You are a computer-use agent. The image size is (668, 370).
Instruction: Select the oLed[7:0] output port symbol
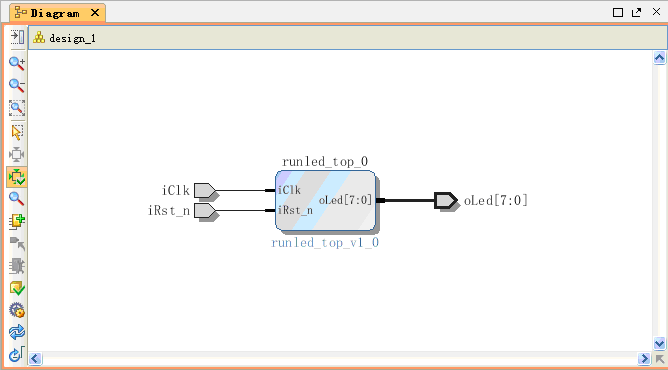tap(446, 201)
